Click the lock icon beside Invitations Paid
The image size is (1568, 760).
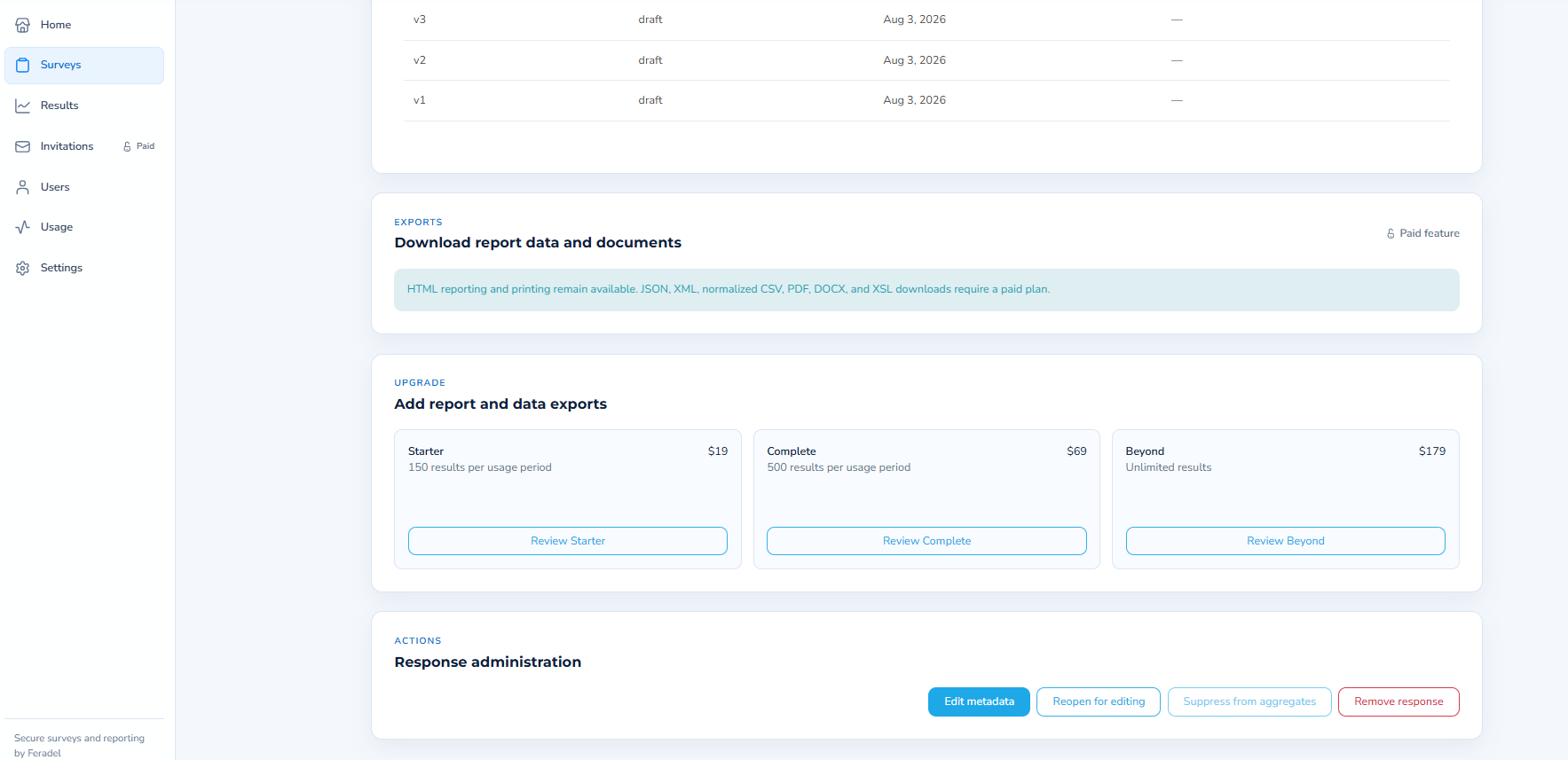(x=127, y=146)
